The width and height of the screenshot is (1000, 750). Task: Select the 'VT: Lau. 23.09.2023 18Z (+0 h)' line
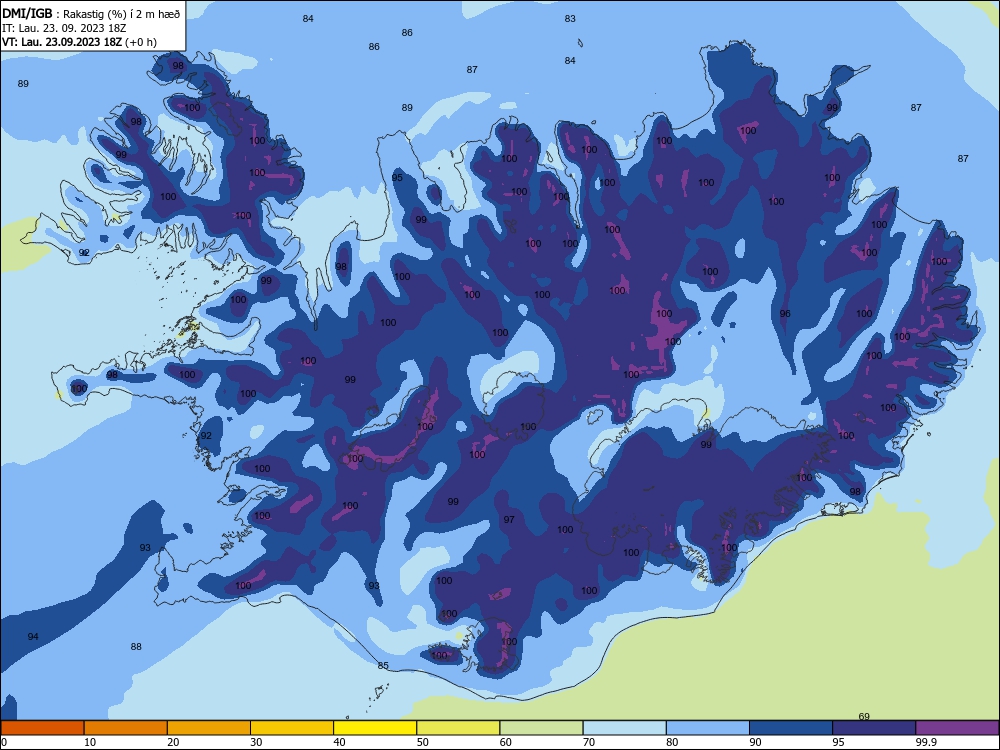pyautogui.click(x=79, y=42)
